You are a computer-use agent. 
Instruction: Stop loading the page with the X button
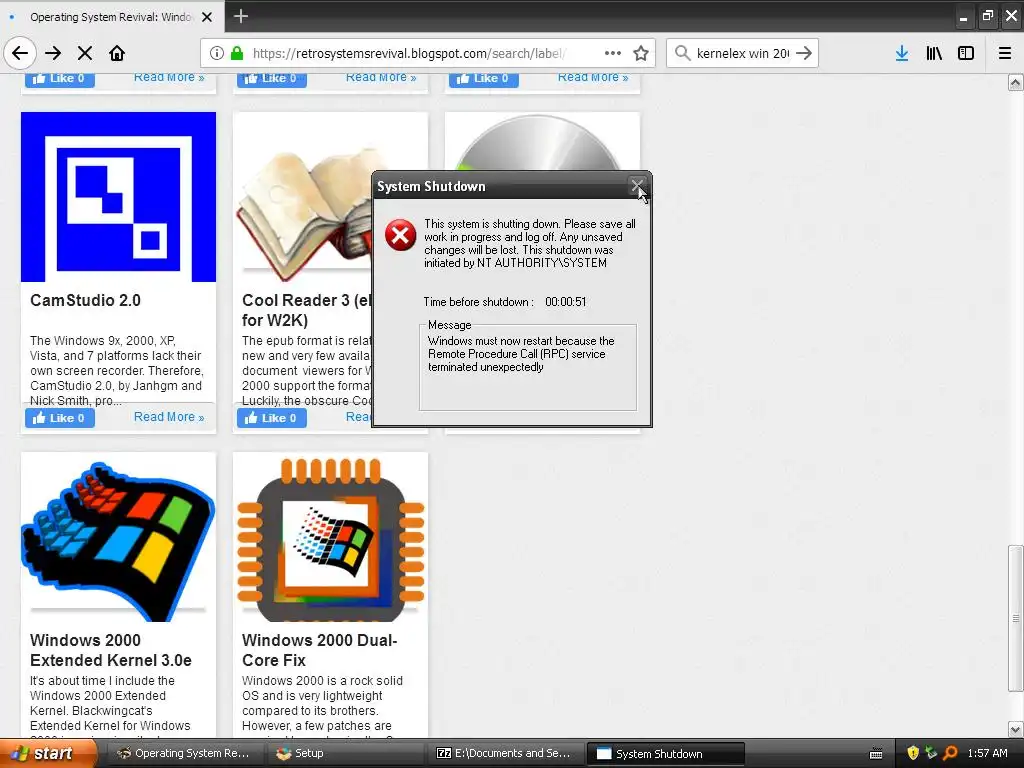coord(85,53)
